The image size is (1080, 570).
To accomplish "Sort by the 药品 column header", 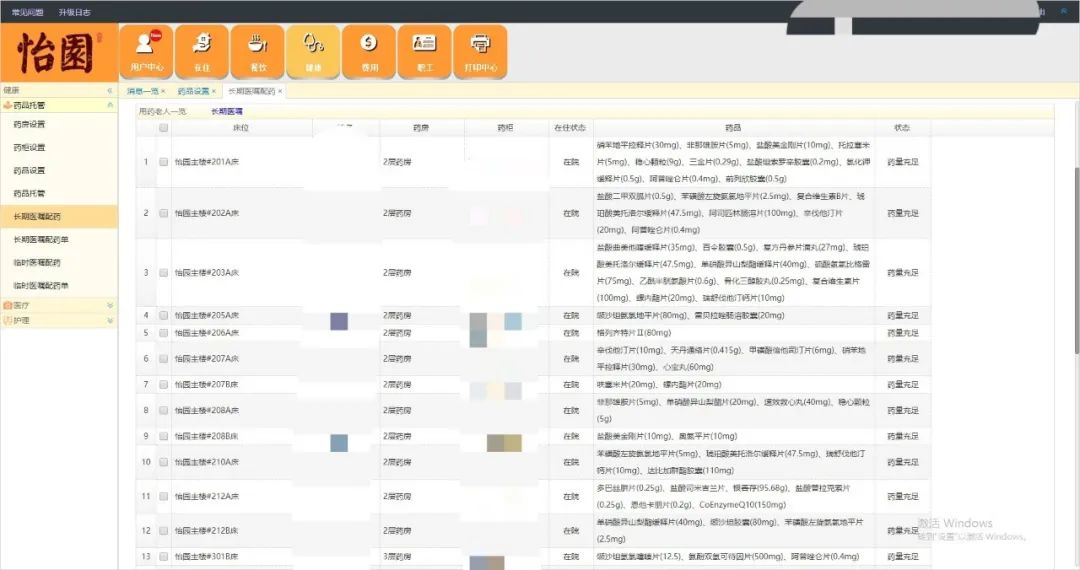I will 734,127.
